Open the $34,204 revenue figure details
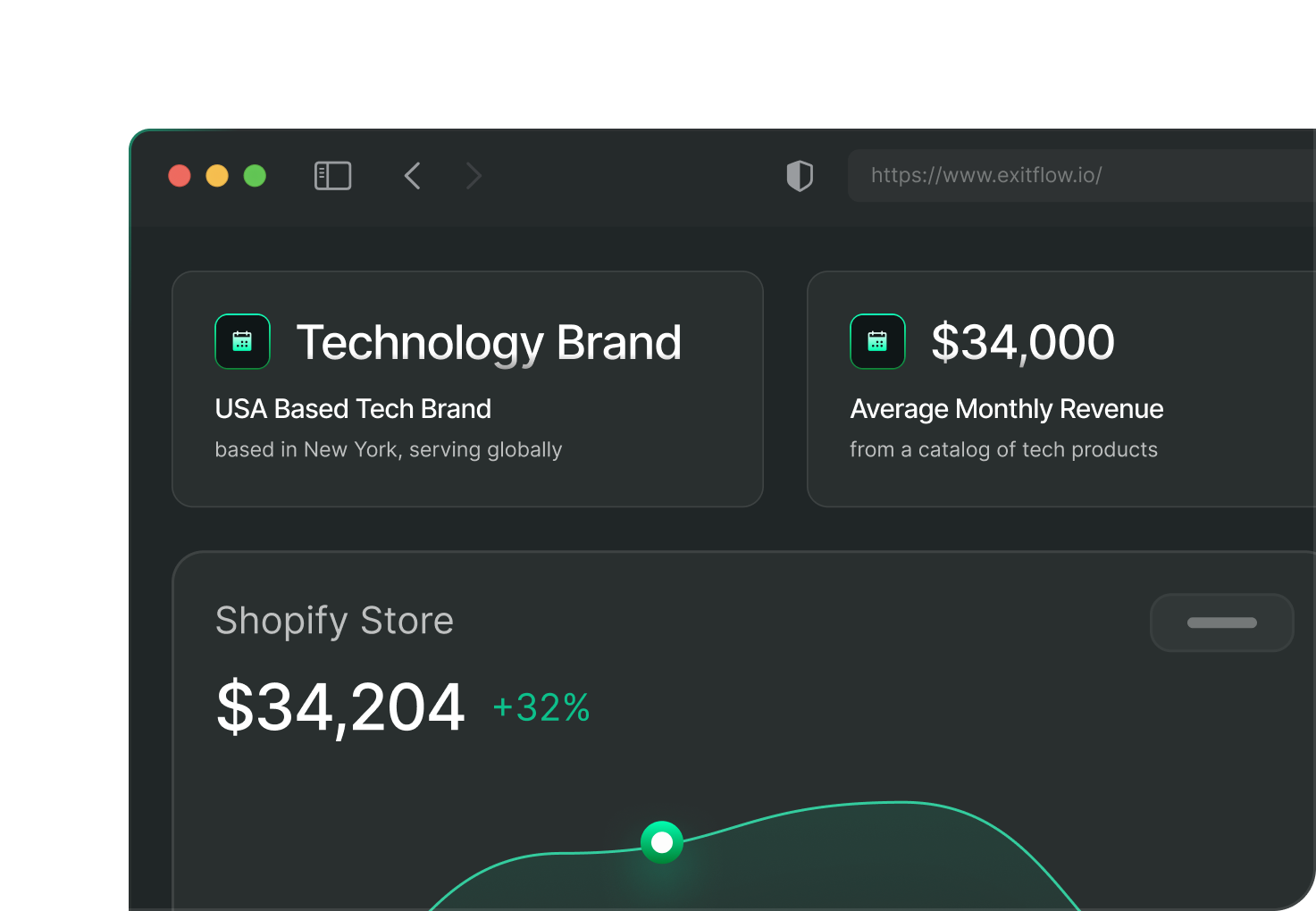This screenshot has height=911, width=1316. (x=339, y=706)
